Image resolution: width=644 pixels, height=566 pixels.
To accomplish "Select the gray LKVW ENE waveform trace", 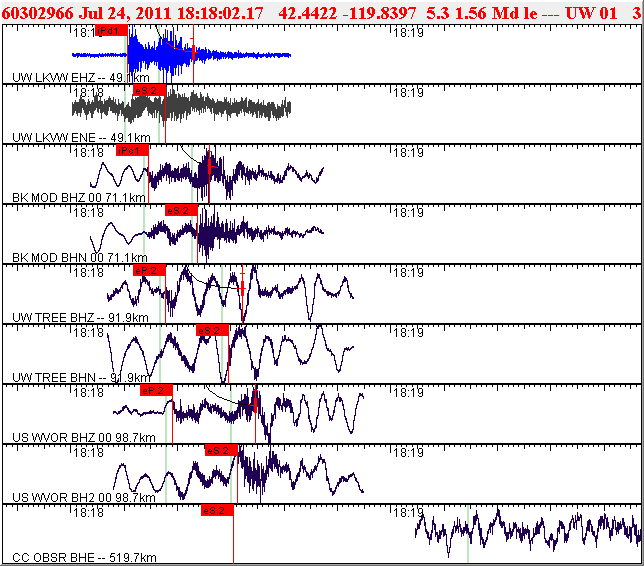I will coord(181,108).
